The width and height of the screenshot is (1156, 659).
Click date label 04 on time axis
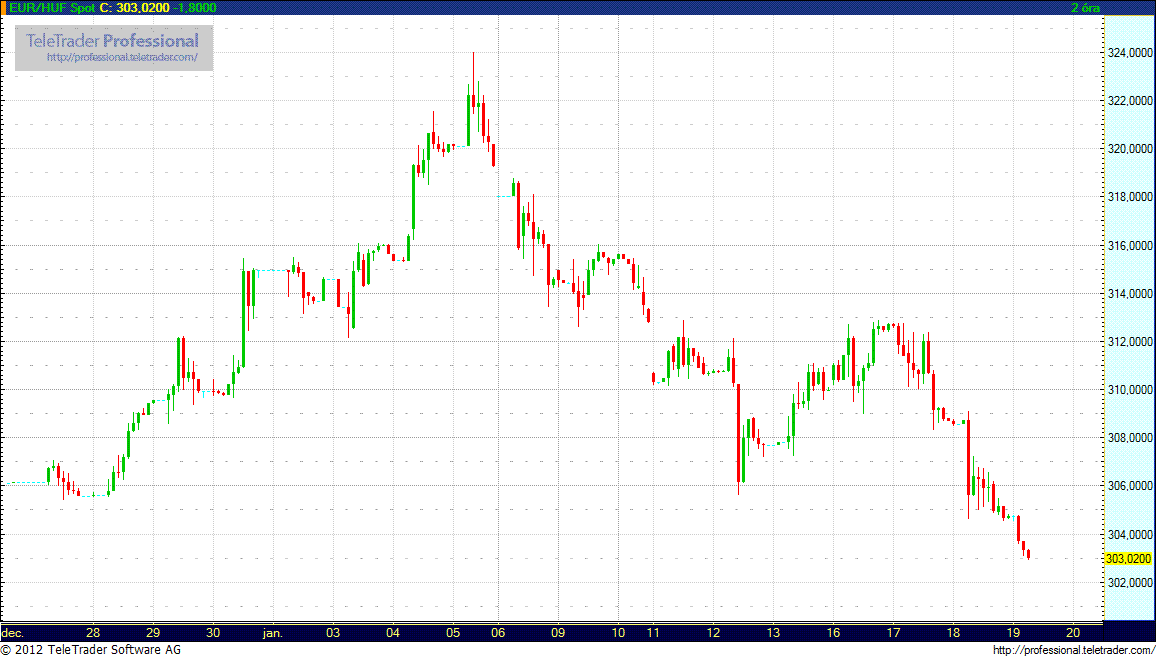(x=393, y=632)
